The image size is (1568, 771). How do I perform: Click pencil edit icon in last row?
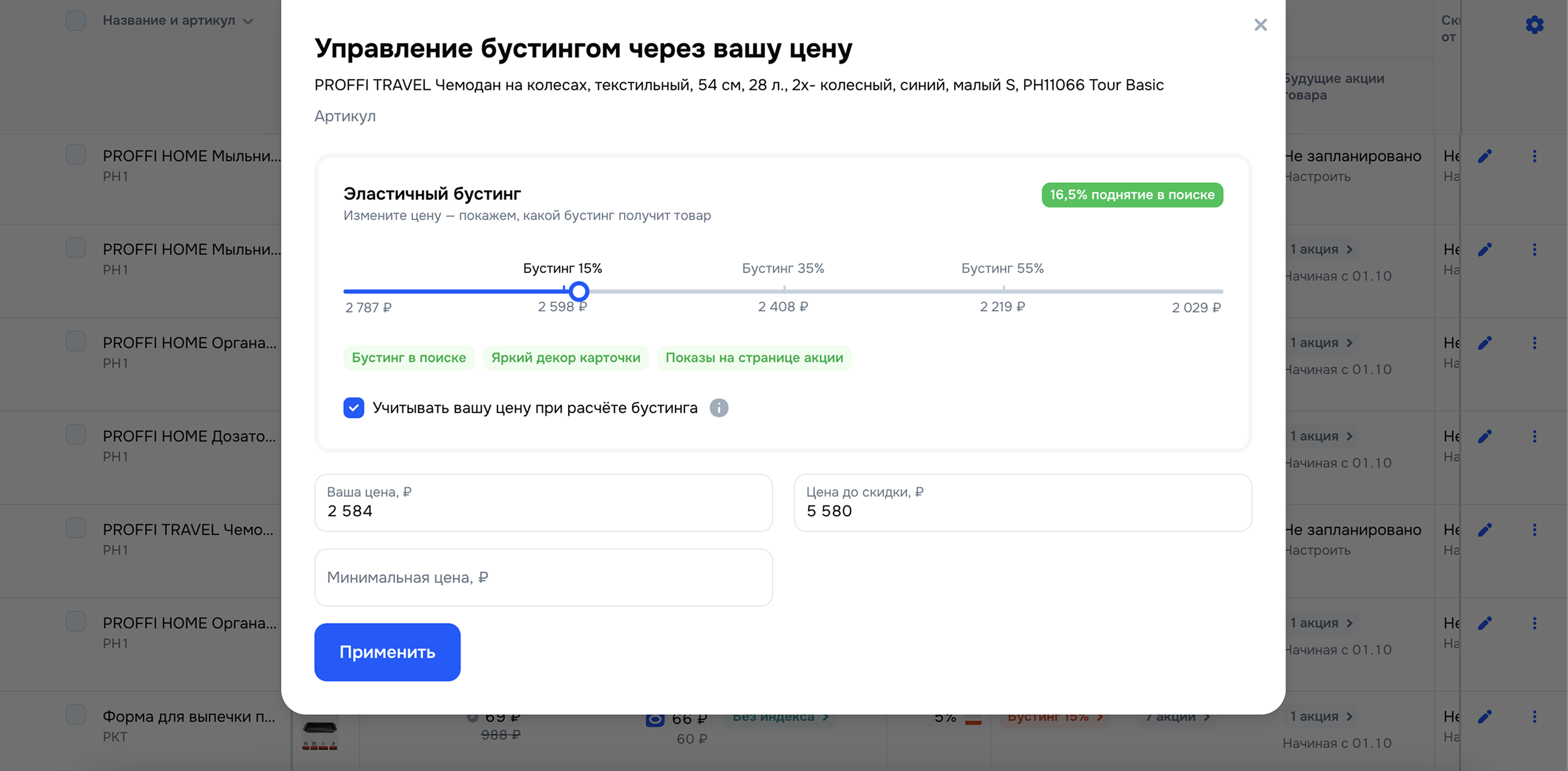pyautogui.click(x=1485, y=716)
